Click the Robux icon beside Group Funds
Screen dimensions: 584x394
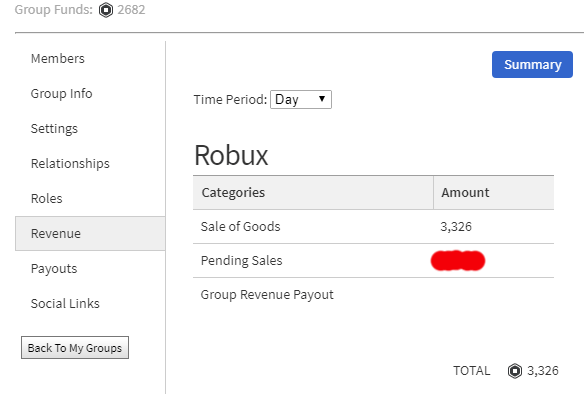pyautogui.click(x=106, y=10)
